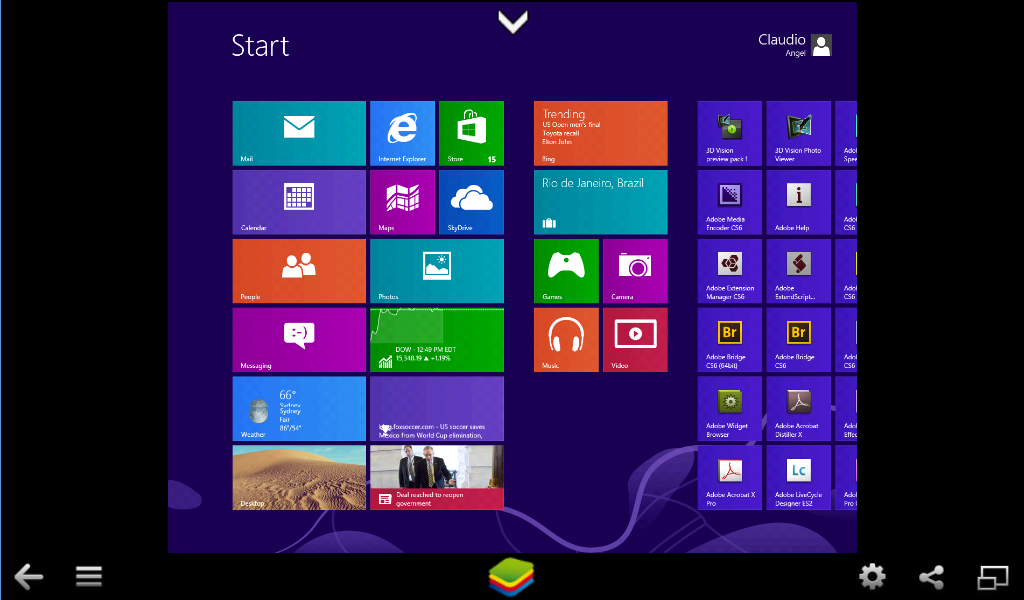
Task: Click the Claudio Angel user avatar
Action: (x=822, y=46)
